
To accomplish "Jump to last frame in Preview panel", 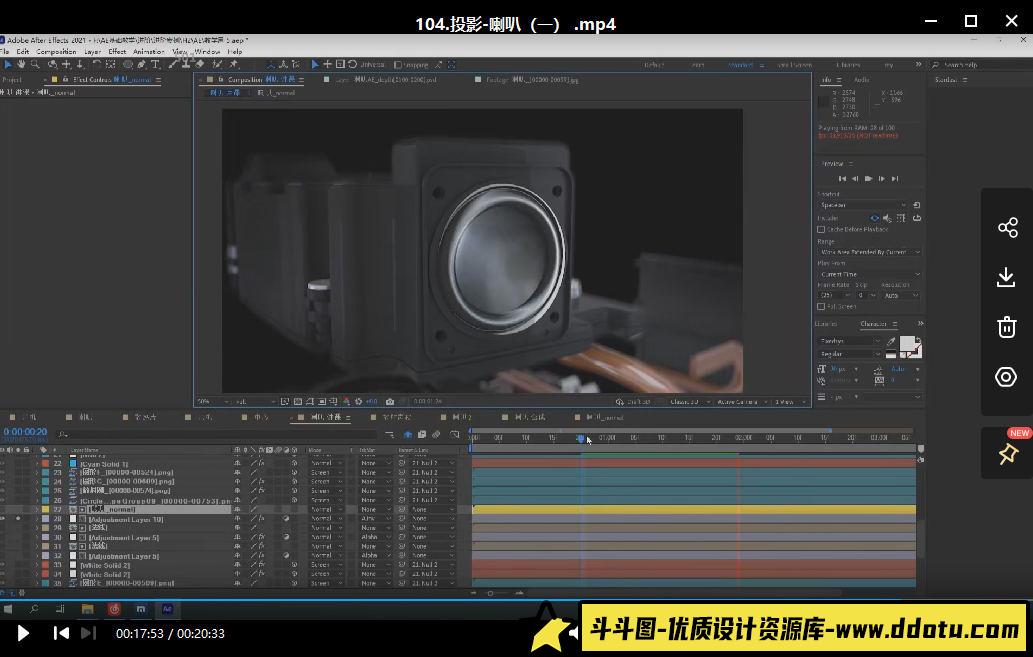I will pyautogui.click(x=895, y=179).
